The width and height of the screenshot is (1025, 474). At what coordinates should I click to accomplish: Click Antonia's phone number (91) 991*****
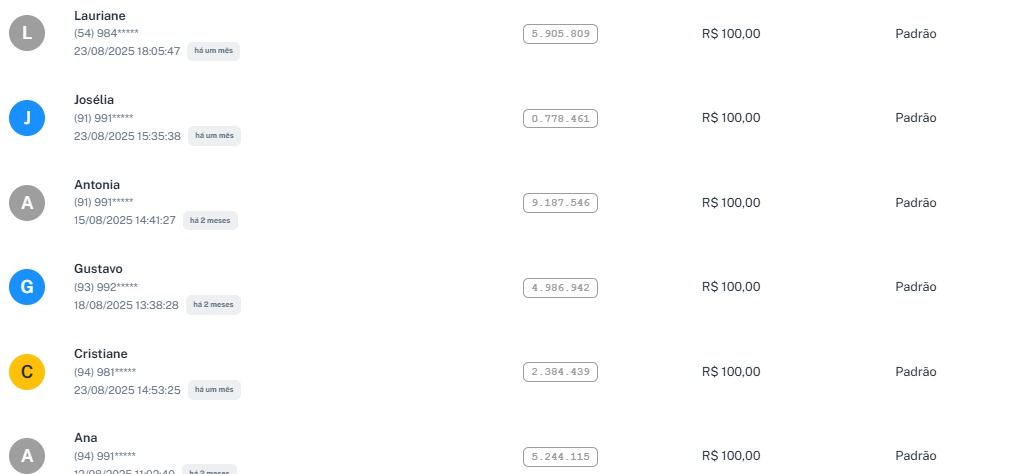(103, 202)
